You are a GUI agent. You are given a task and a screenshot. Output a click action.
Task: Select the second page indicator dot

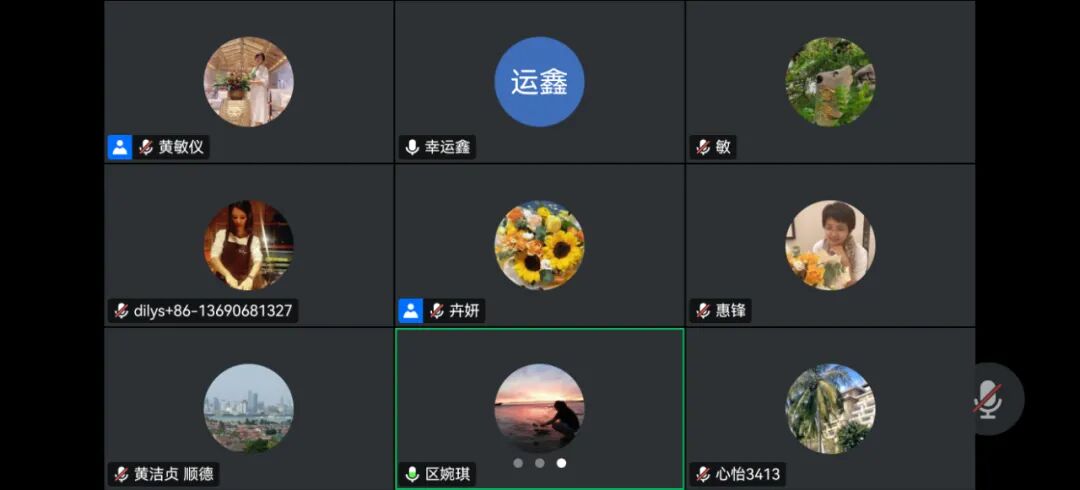click(x=539, y=463)
